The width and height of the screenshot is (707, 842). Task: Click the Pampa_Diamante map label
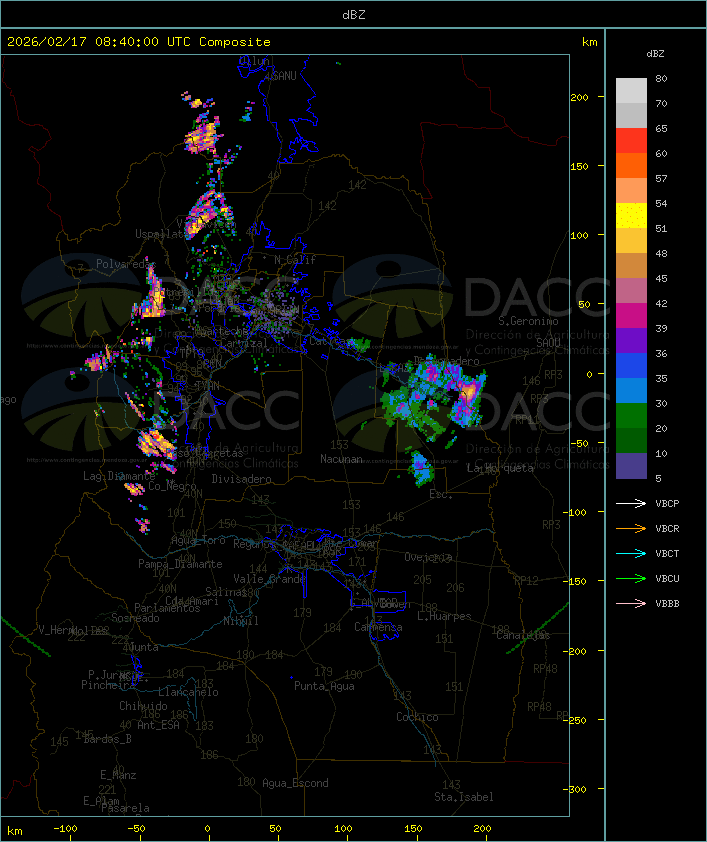(180, 564)
